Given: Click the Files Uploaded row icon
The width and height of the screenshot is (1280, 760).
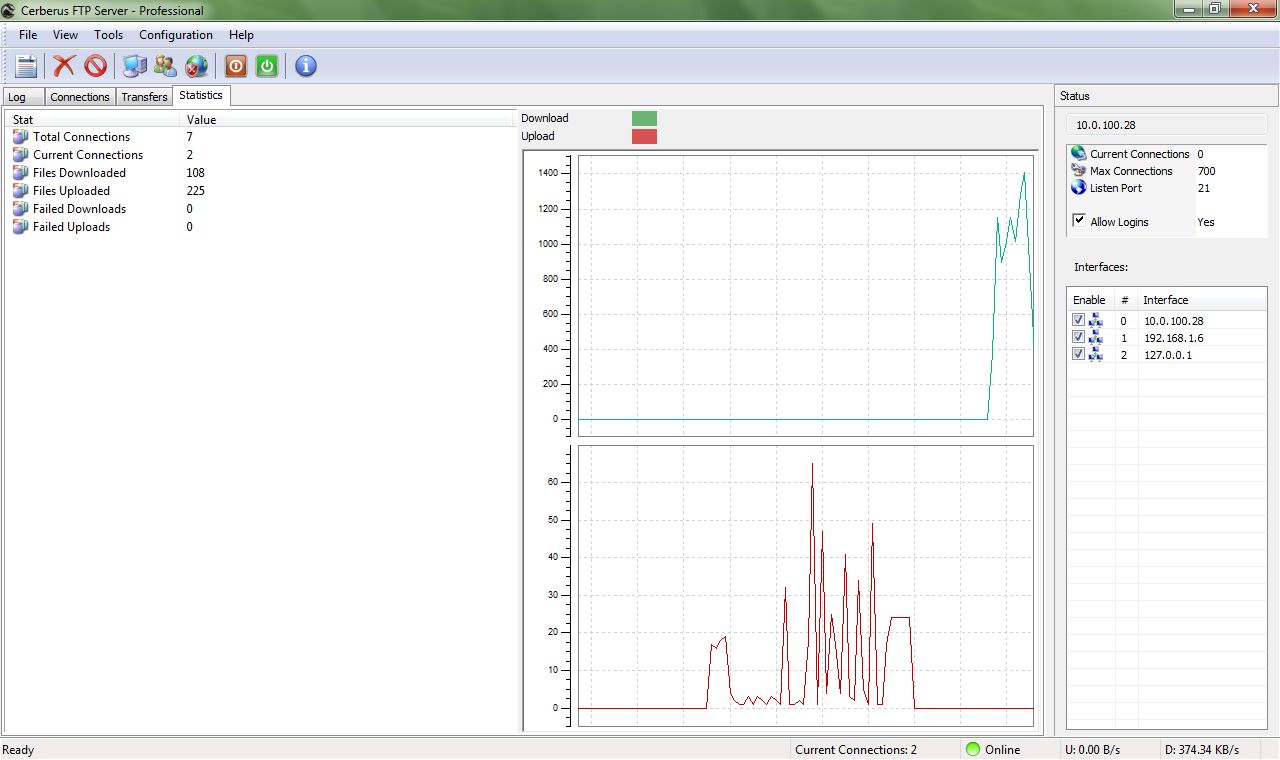Looking at the screenshot, I should tap(21, 191).
